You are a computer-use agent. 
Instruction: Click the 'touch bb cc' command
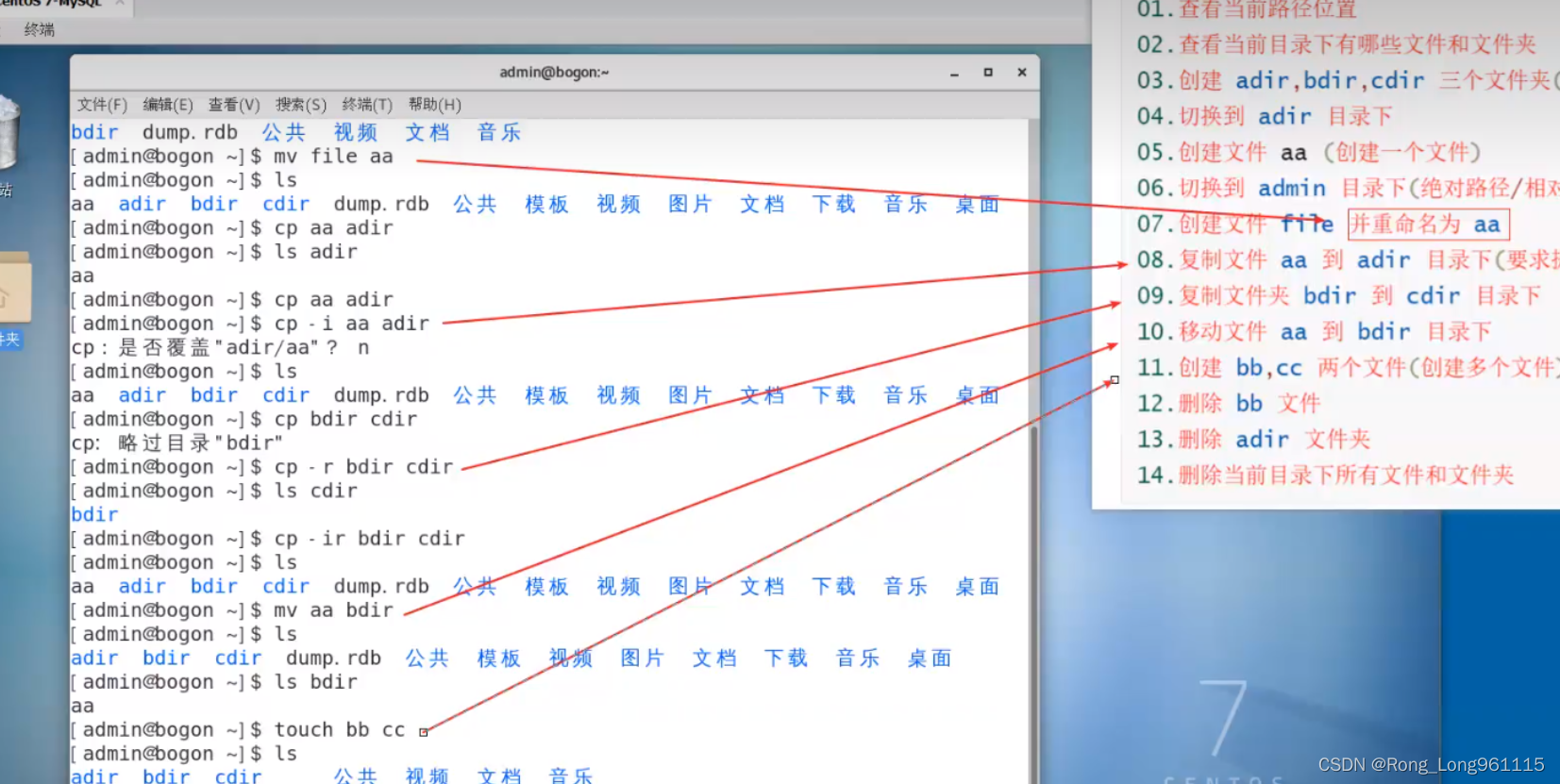[x=340, y=730]
